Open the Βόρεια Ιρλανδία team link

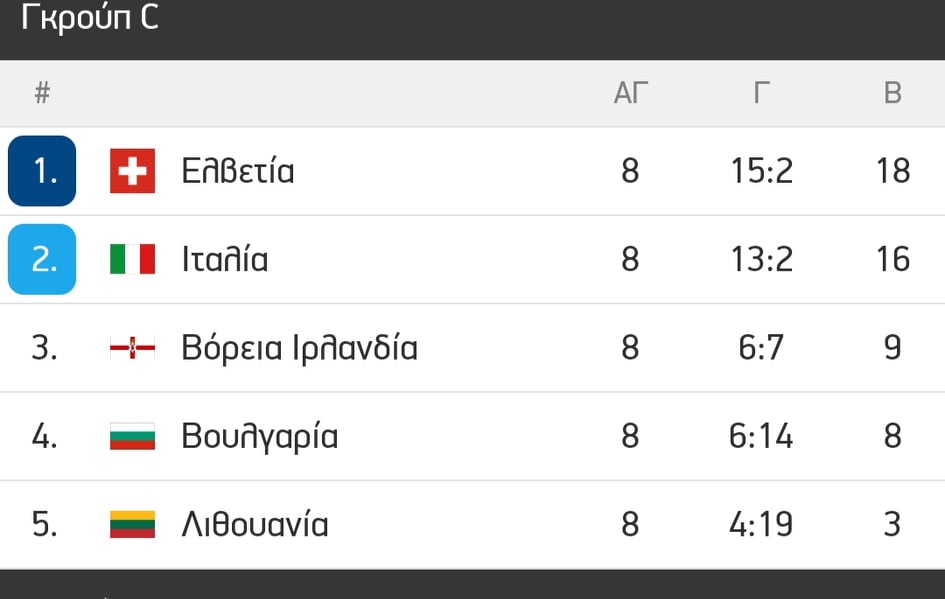tap(299, 348)
